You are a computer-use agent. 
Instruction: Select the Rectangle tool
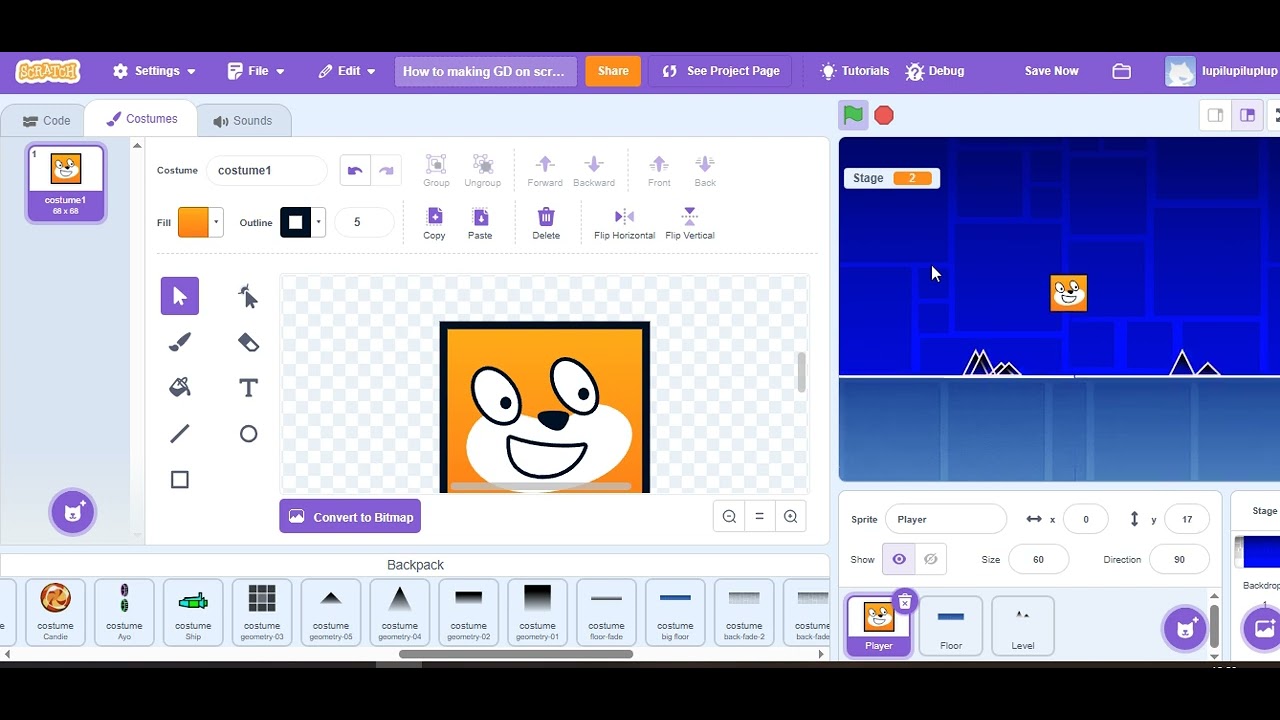[x=180, y=480]
